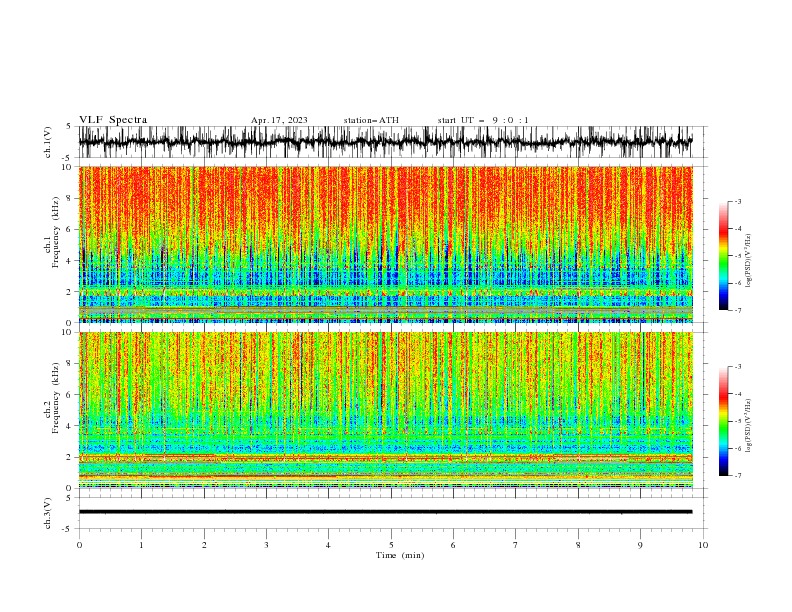Image resolution: width=792 pixels, height=612 pixels.
Task: Click the "log(PSD)(V²/Hz)" label beside ch.2 color bar
Action: [748, 426]
